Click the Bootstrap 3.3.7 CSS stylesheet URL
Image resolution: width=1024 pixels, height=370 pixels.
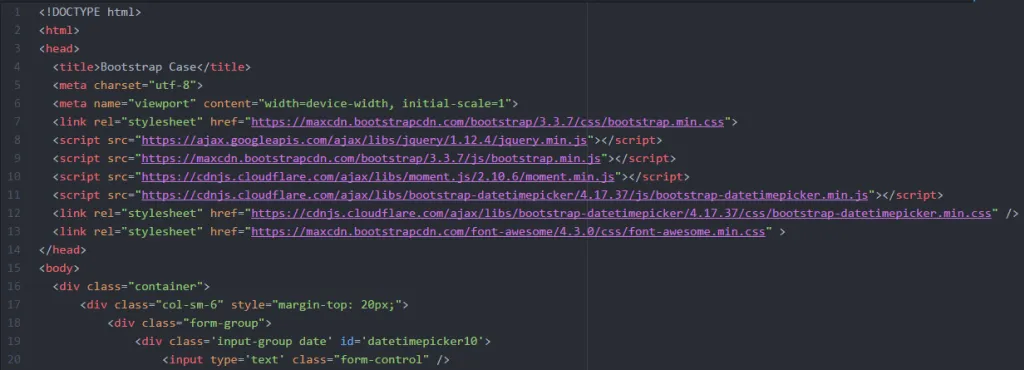487,121
